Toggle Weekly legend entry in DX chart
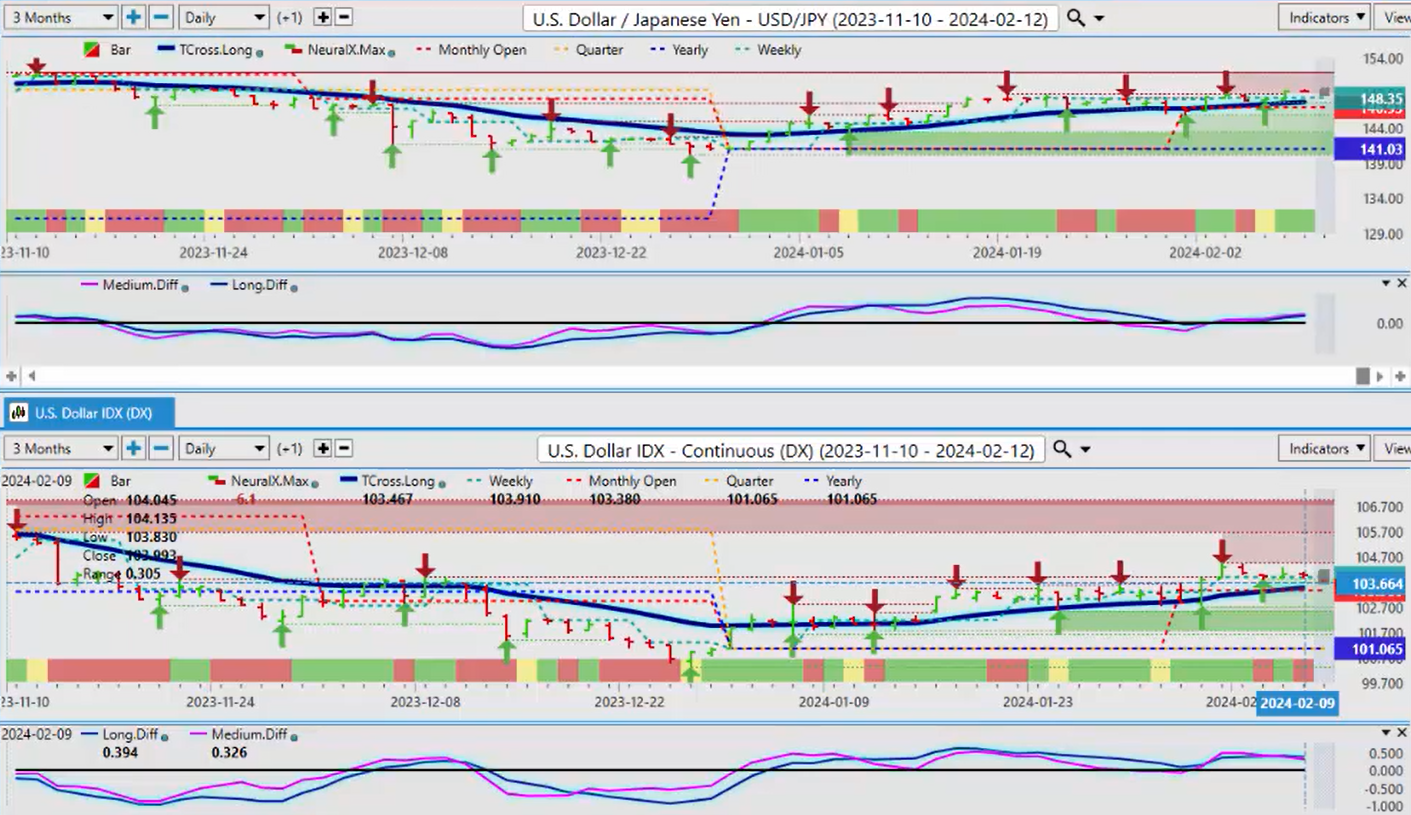Screen dimensions: 1411x815 (498, 481)
